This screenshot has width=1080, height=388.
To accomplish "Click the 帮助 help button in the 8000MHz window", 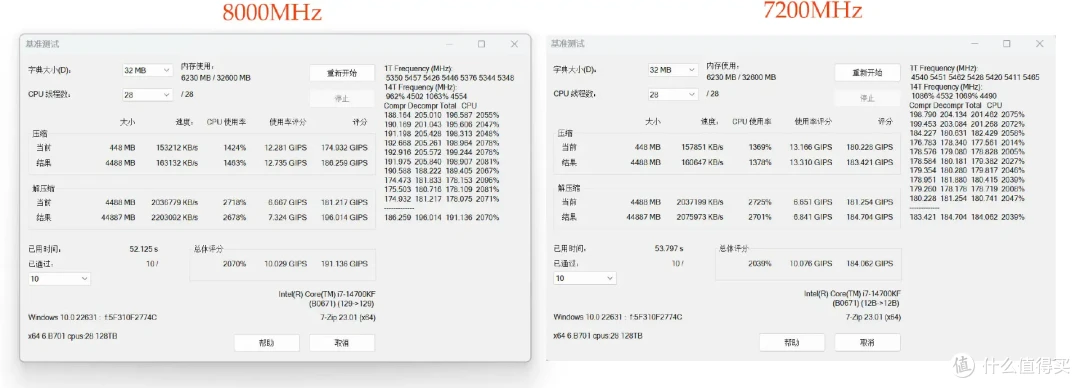I will (x=267, y=343).
